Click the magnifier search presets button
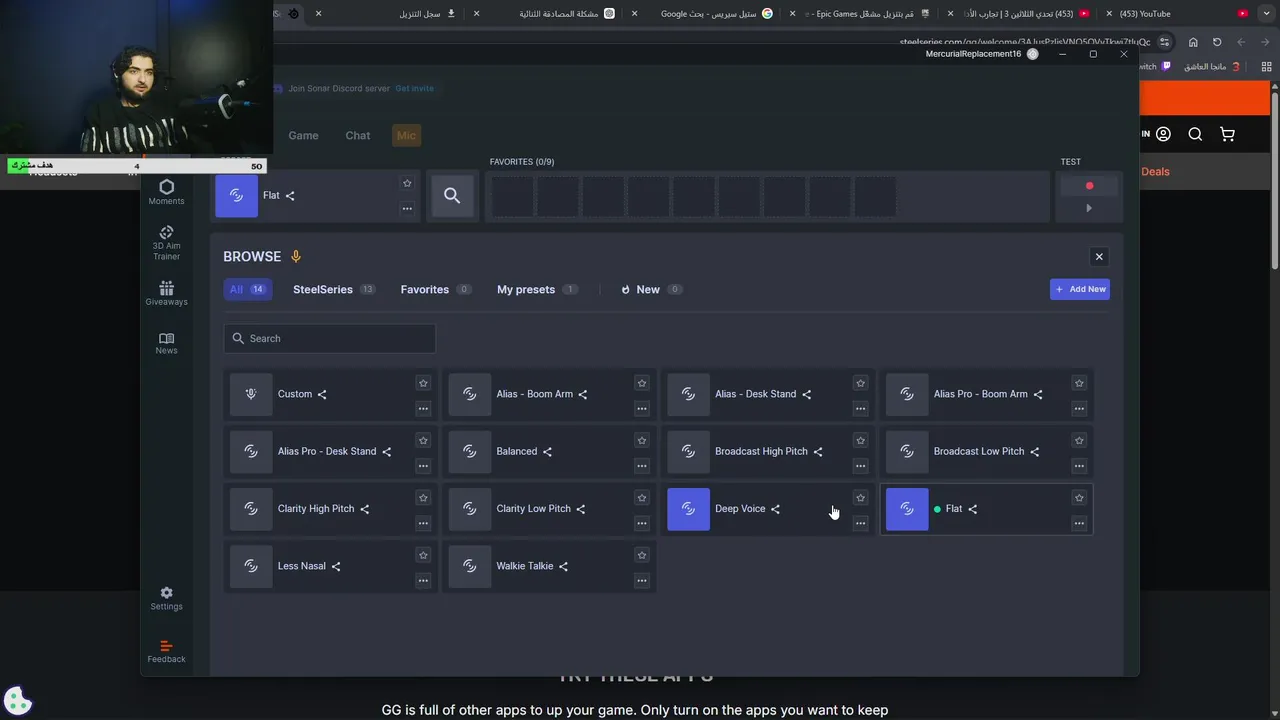The width and height of the screenshot is (1280, 720). [452, 196]
